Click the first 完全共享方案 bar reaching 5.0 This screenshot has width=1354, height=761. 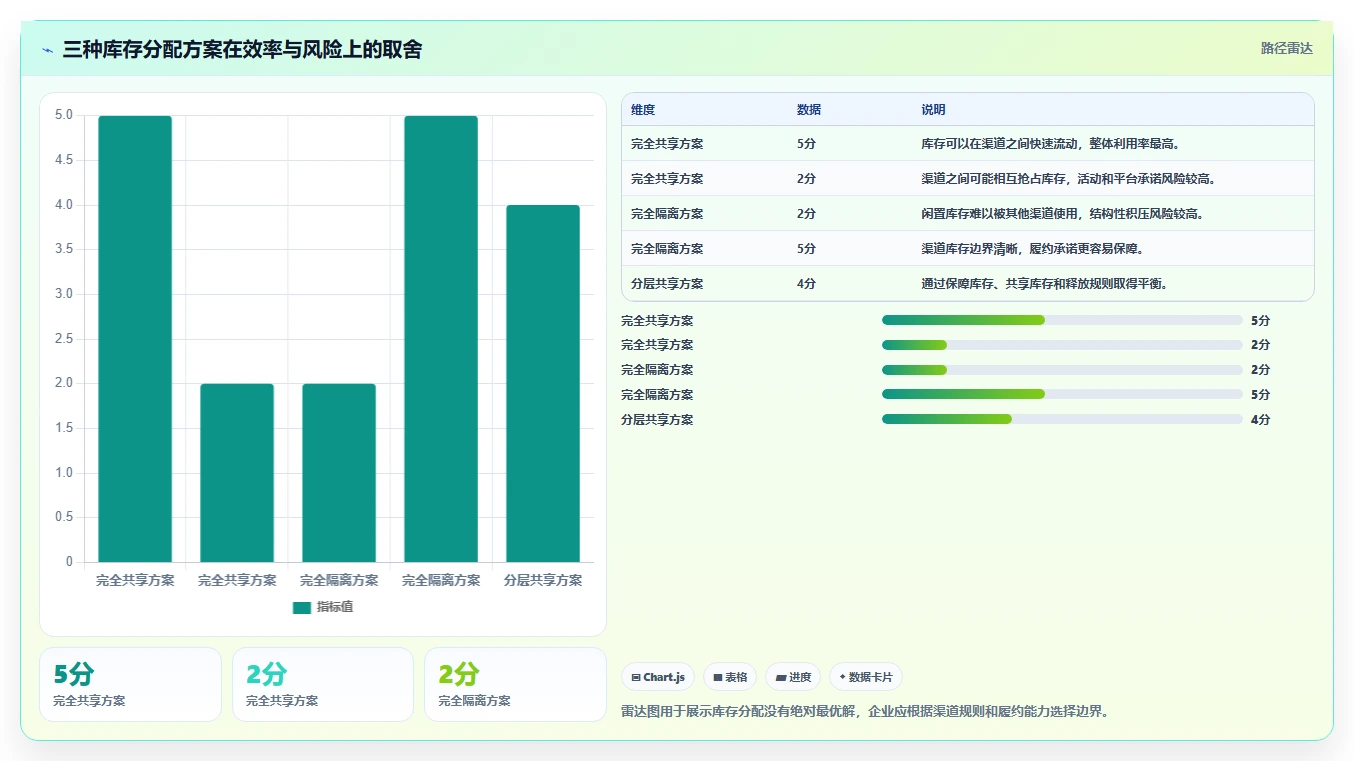[135, 339]
